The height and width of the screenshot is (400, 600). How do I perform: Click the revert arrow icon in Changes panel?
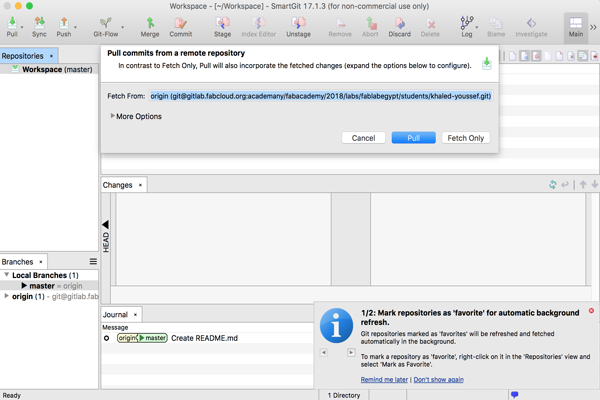565,184
